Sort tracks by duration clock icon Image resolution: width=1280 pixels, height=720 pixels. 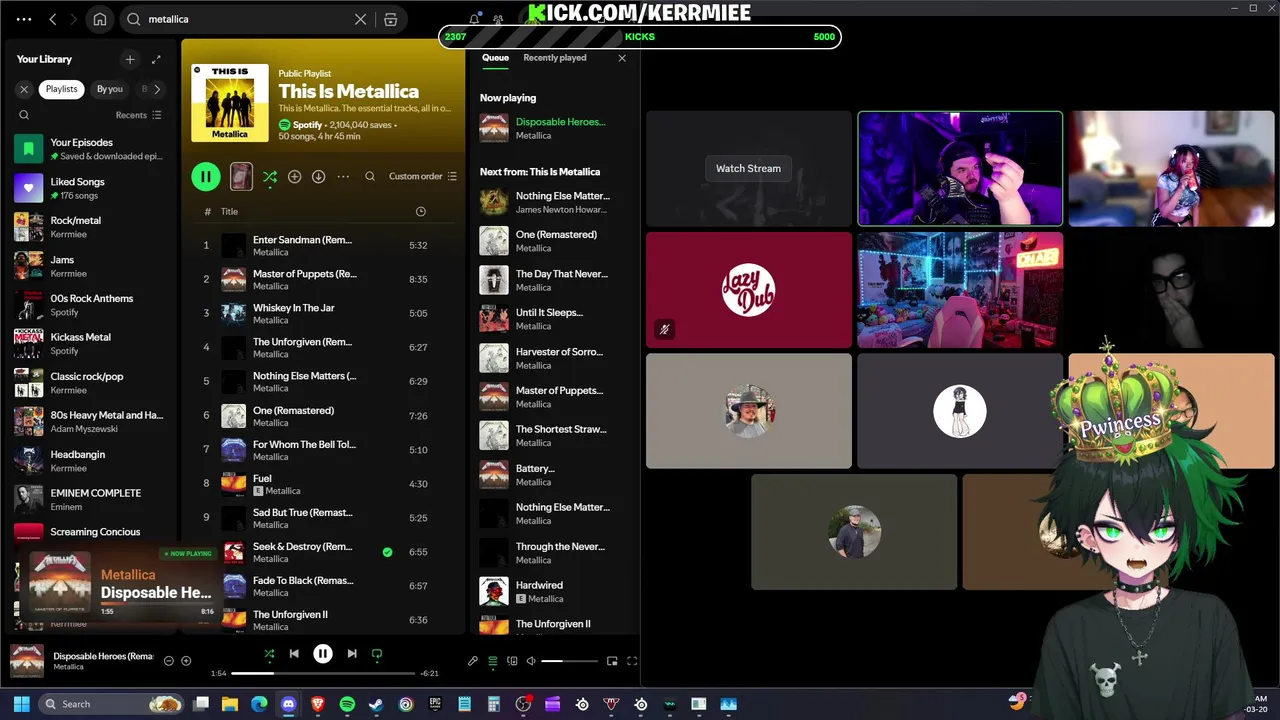[420, 212]
